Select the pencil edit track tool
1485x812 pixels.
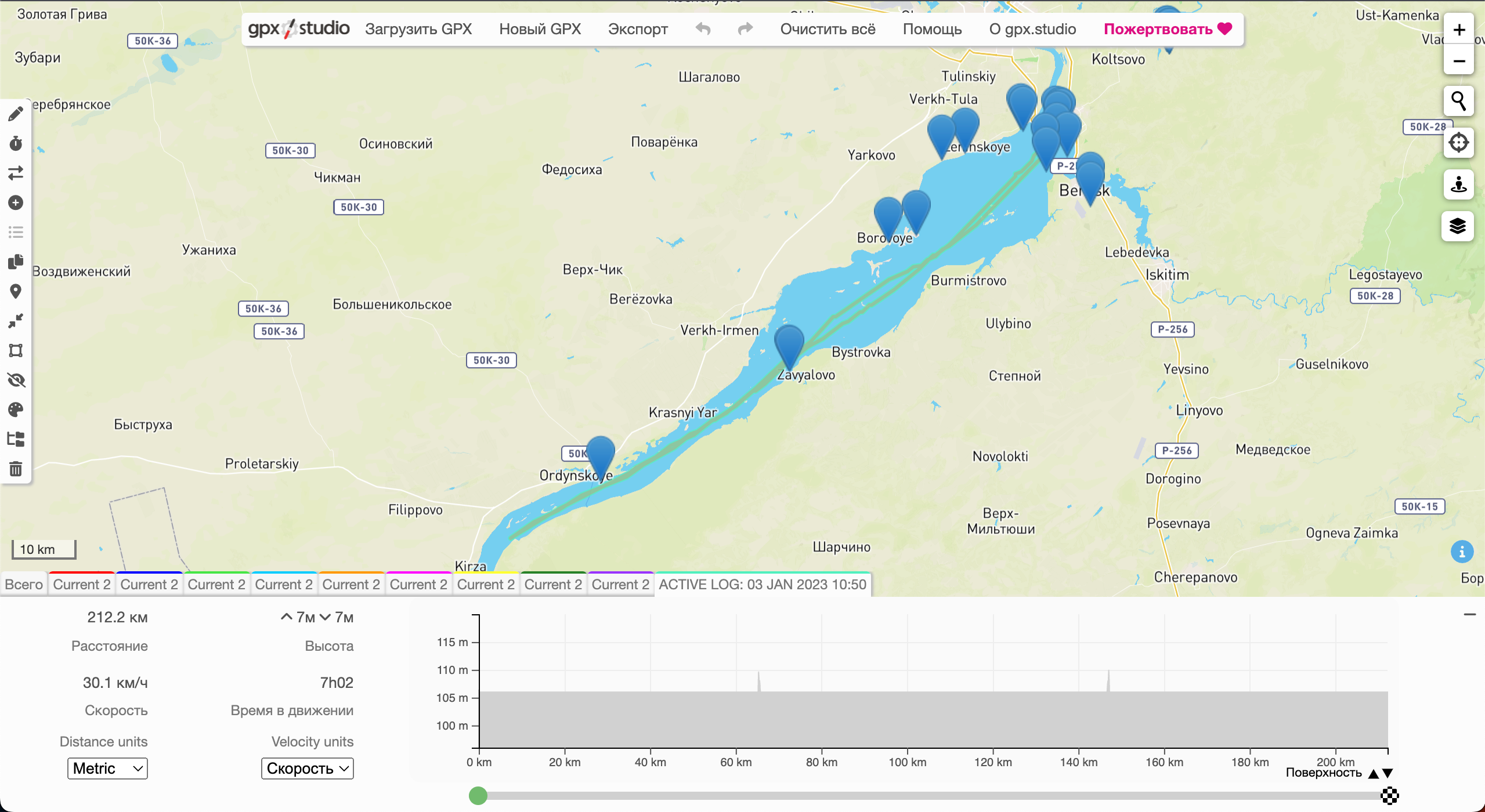point(16,114)
